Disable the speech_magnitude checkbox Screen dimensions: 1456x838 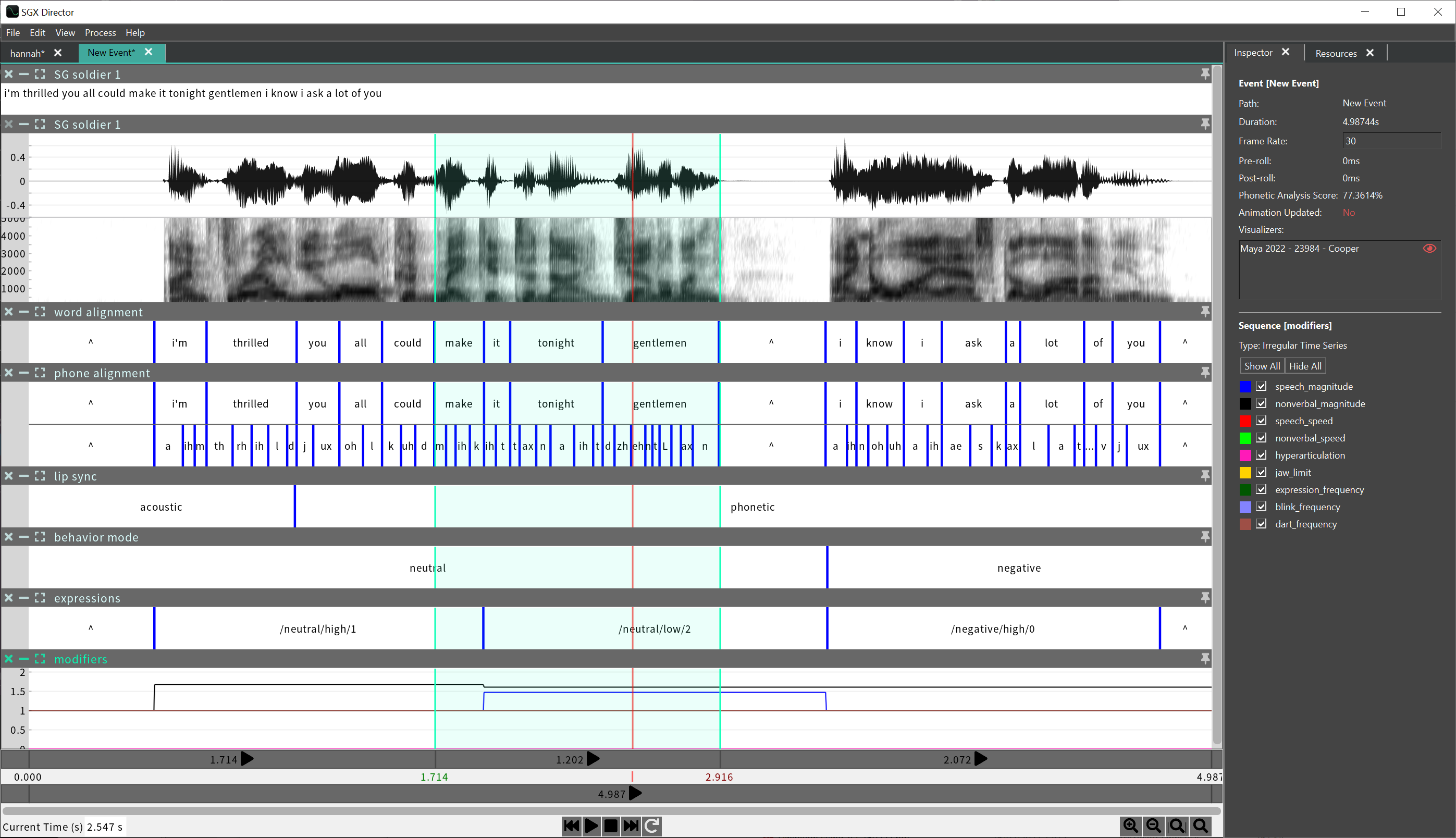tap(1261, 386)
